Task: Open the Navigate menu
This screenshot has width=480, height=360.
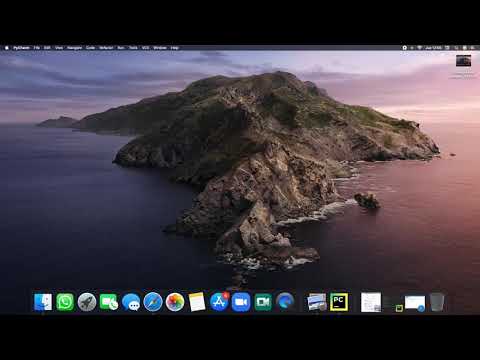Action: pos(74,48)
